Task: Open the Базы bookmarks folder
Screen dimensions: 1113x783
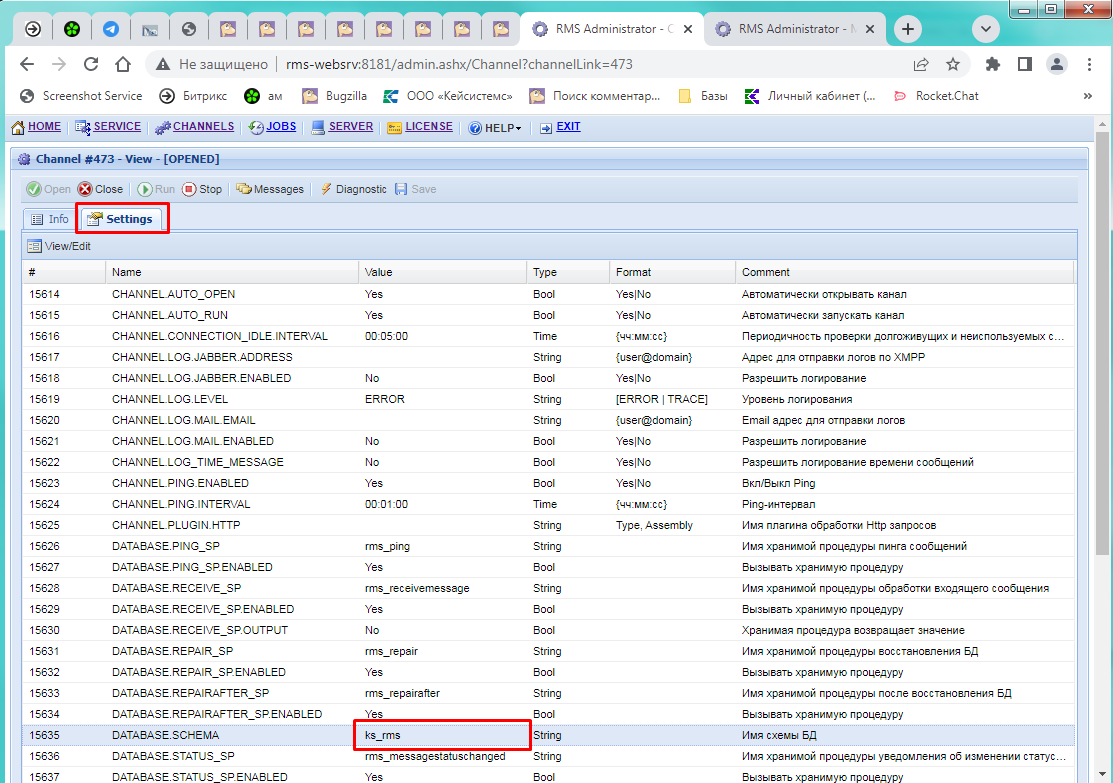Action: 703,96
